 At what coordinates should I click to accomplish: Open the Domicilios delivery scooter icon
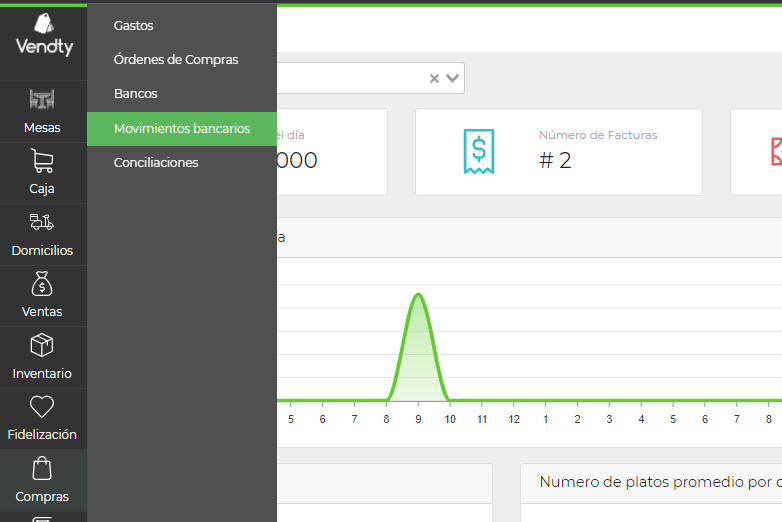[42, 222]
